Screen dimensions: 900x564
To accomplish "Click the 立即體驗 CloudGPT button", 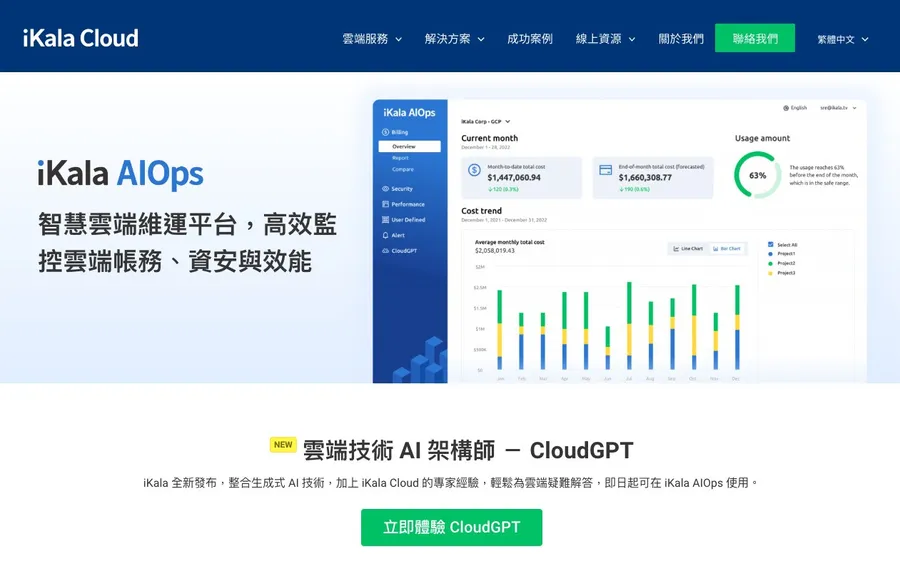I will [x=452, y=527].
